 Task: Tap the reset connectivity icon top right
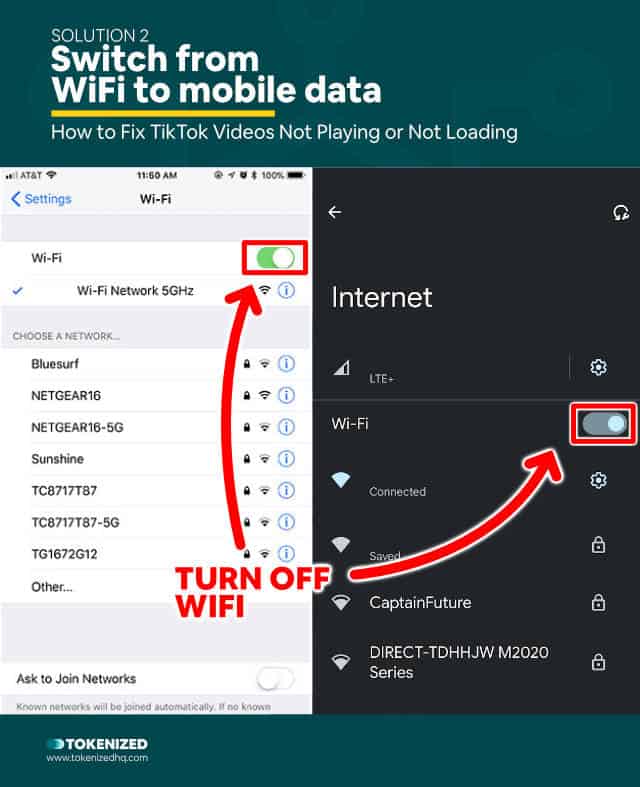click(x=621, y=213)
